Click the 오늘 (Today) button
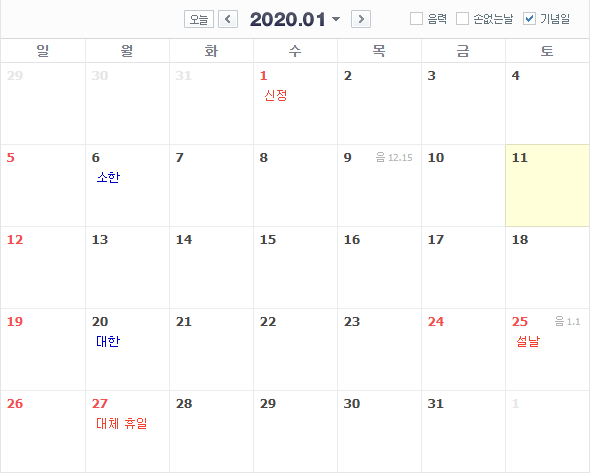Screen dimensions: 593x474 click(199, 19)
